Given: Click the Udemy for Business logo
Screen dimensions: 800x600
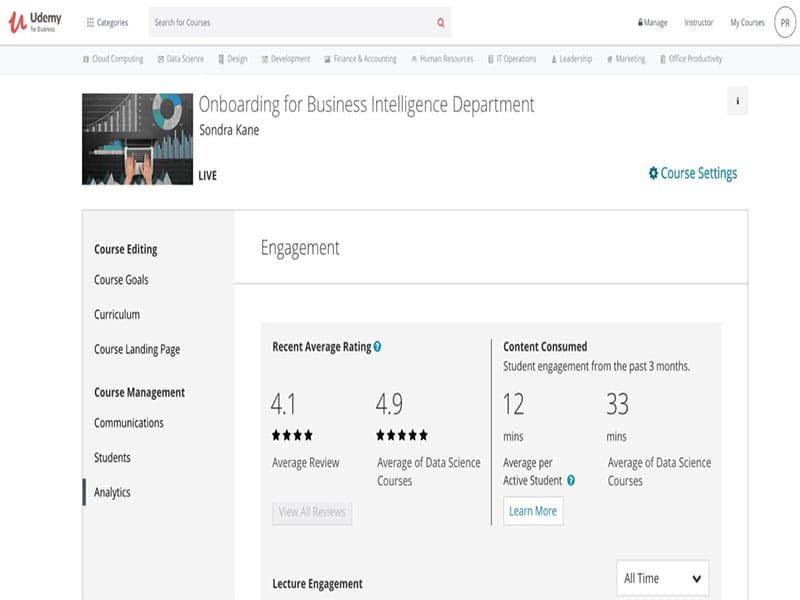Looking at the screenshot, I should pos(30,21).
